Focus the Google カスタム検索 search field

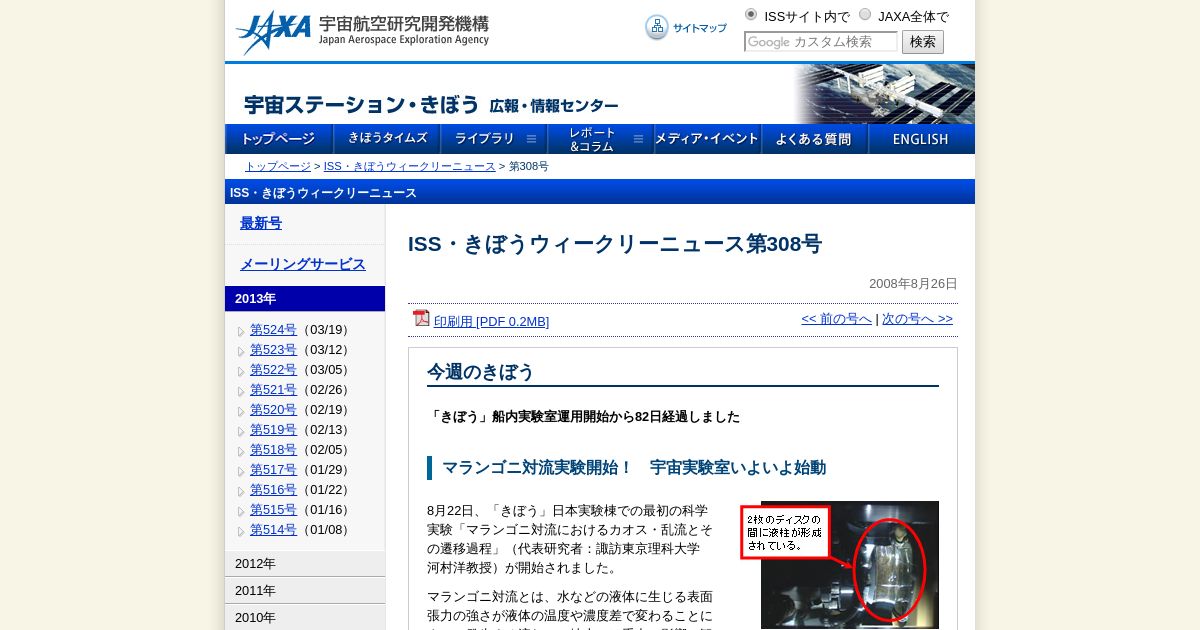coord(821,42)
